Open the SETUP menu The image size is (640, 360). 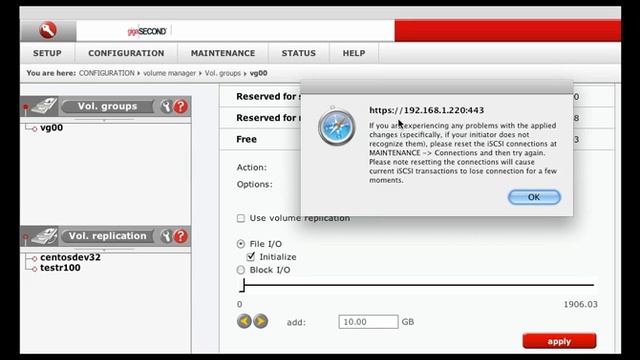click(x=47, y=53)
